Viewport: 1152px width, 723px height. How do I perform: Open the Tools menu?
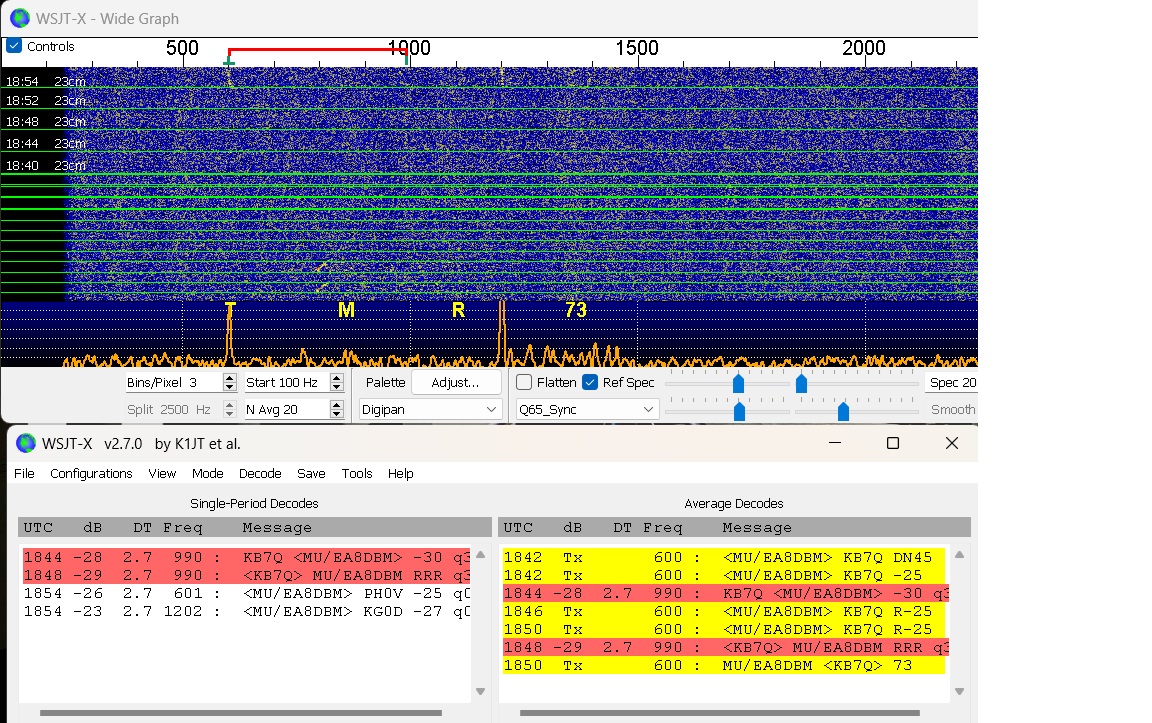click(x=356, y=473)
